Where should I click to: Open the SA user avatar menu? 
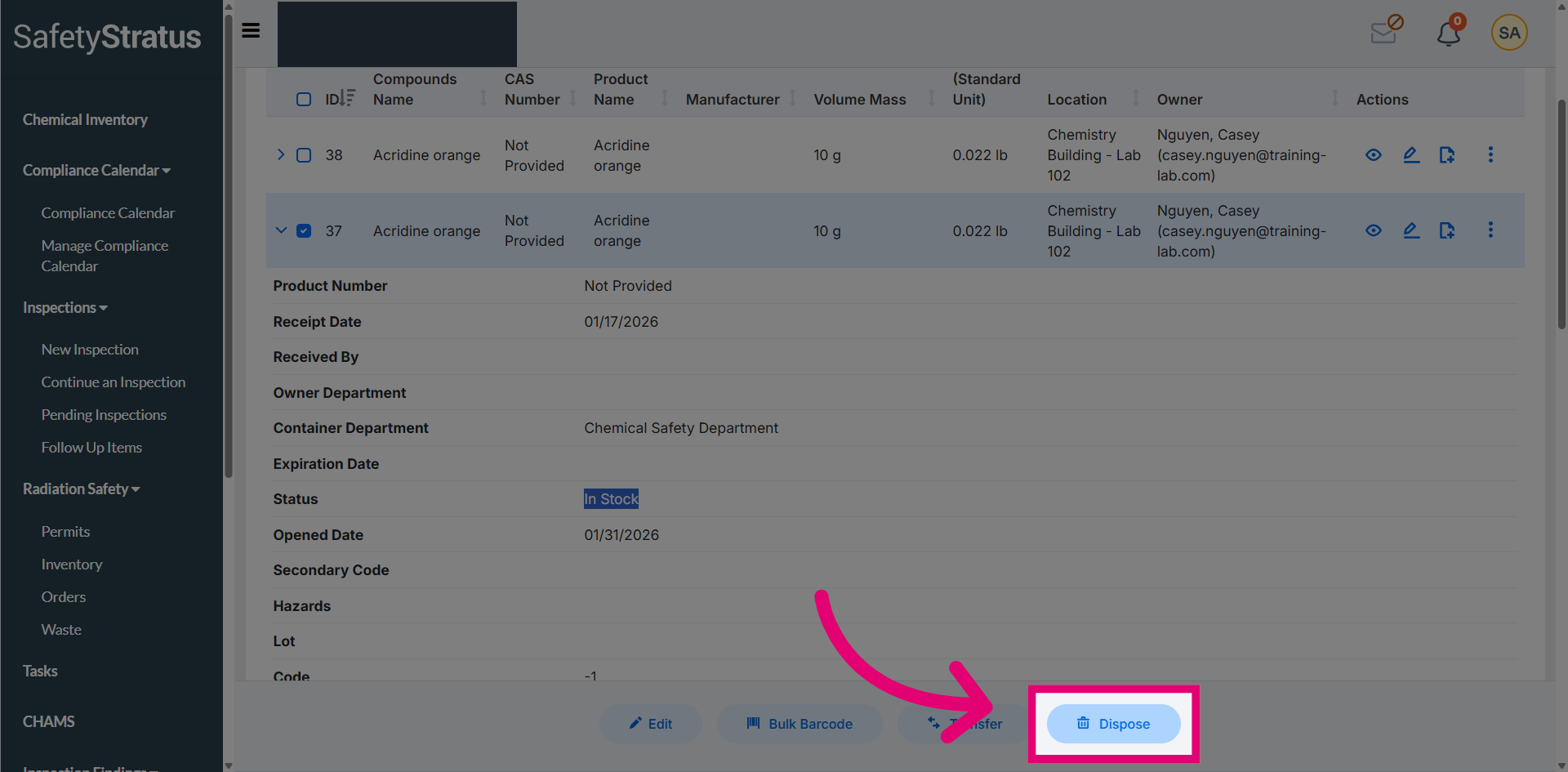coord(1509,33)
